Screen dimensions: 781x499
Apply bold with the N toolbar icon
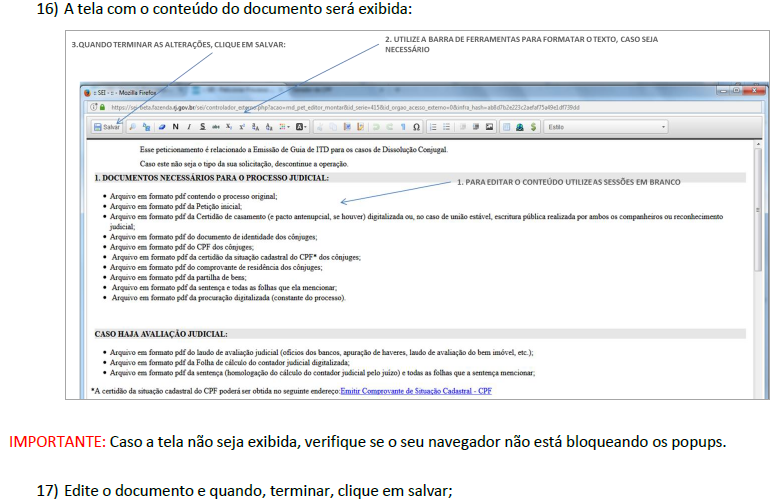(x=175, y=127)
